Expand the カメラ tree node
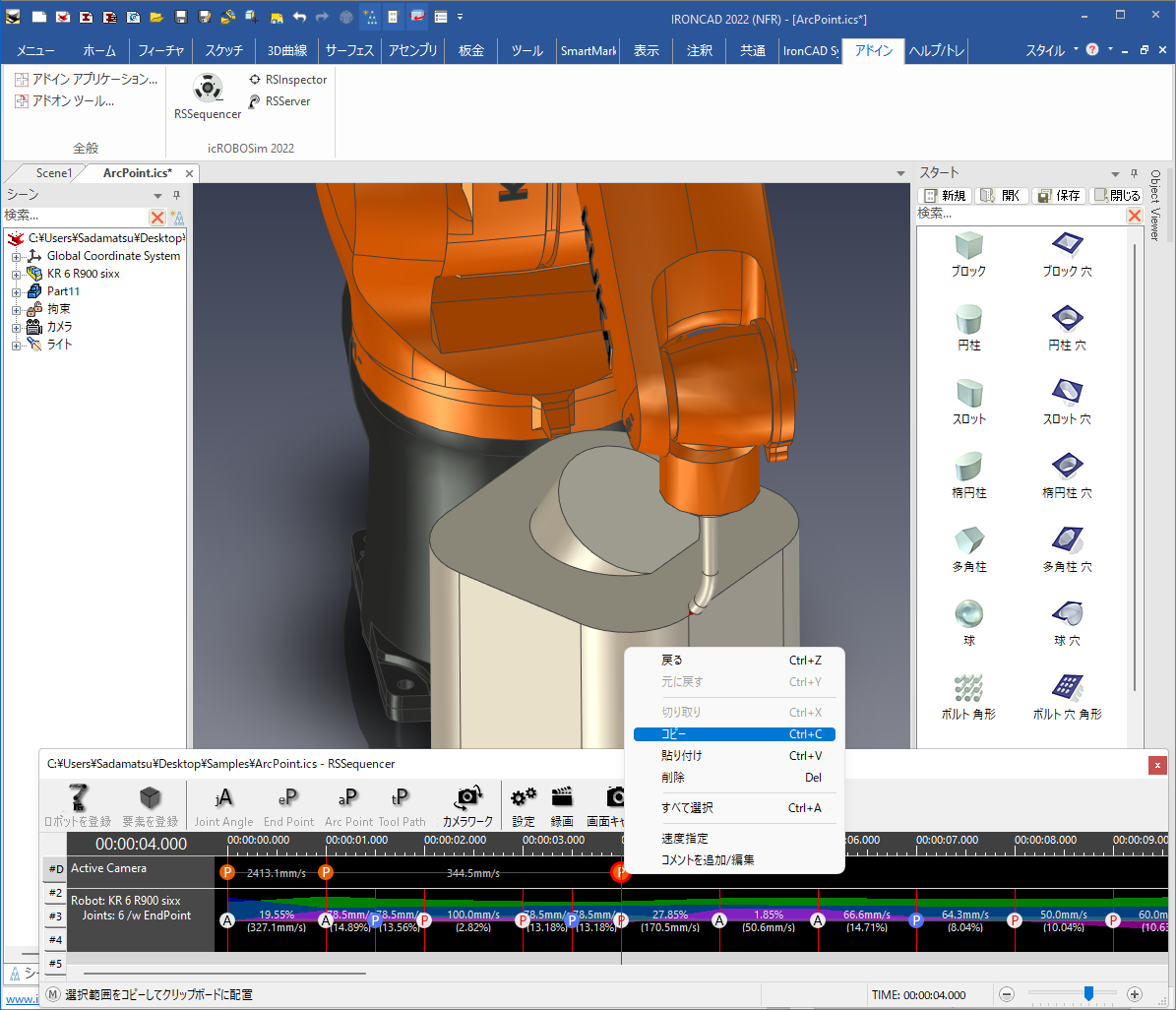1176x1010 pixels. pos(17,327)
